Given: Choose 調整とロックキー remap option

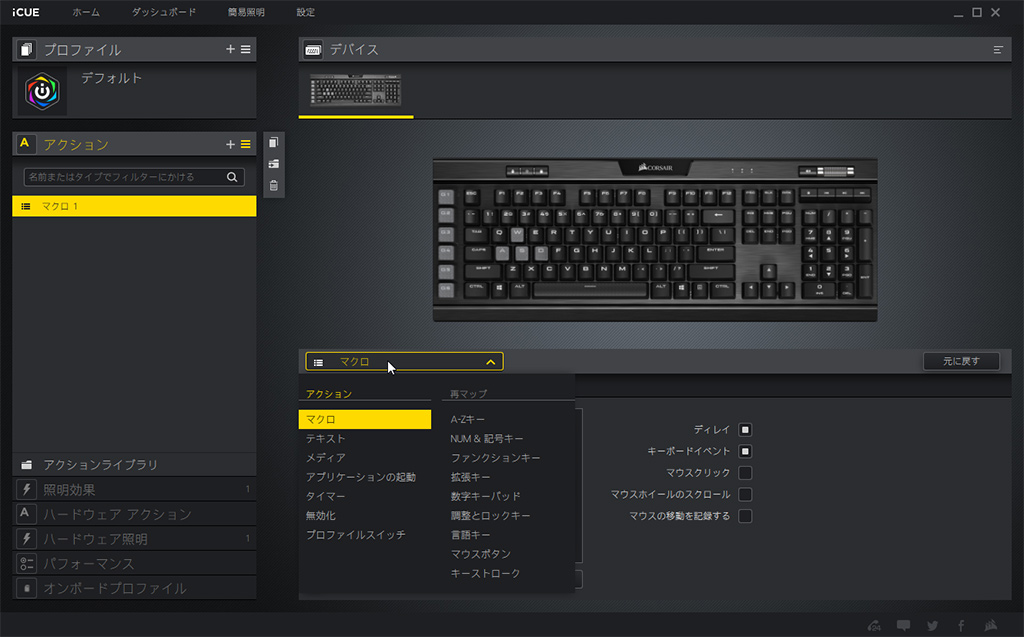Looking at the screenshot, I should pos(490,515).
